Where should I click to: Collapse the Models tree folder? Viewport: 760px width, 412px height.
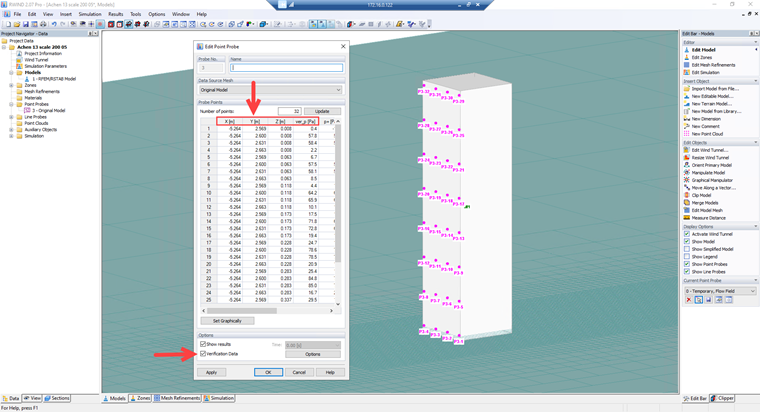[x=11, y=73]
